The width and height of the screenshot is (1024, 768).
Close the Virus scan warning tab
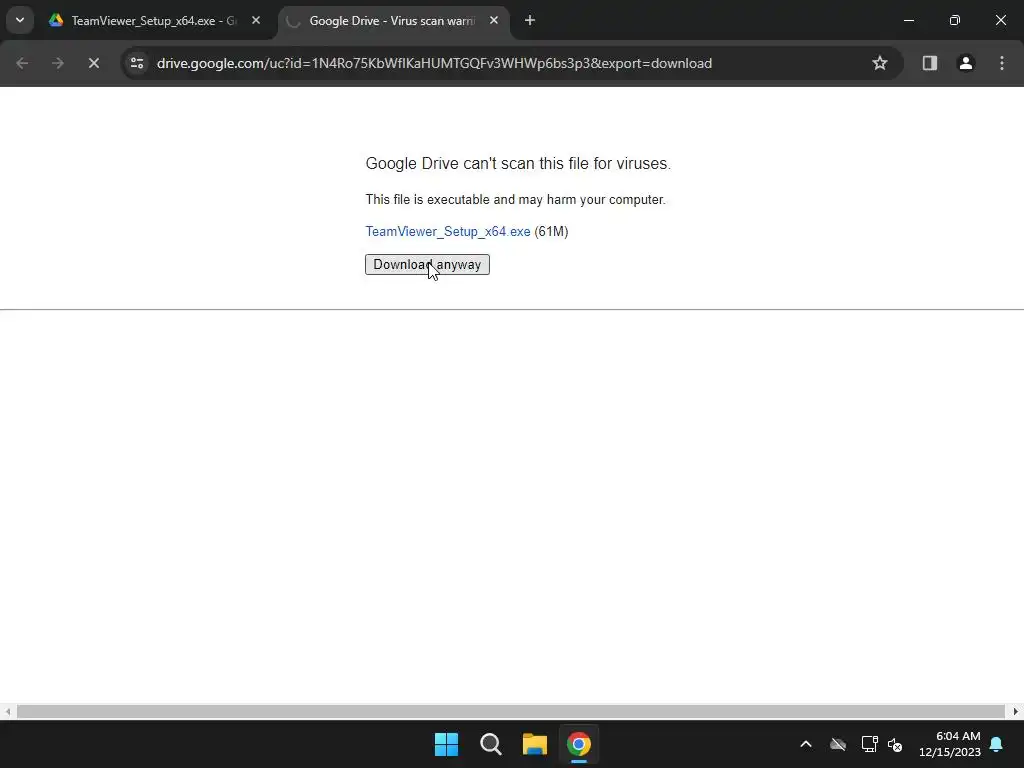pyautogui.click(x=494, y=21)
